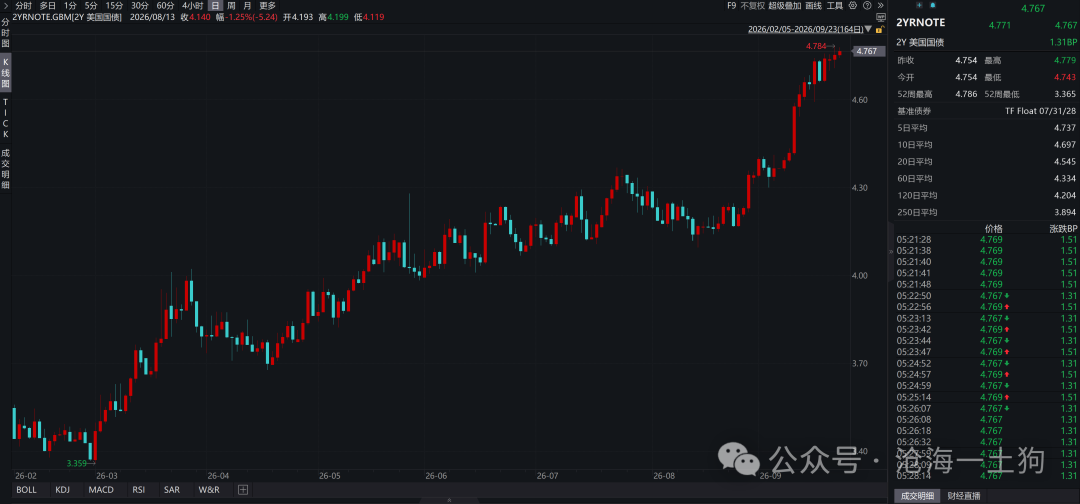
Task: Switch to 分时 period
Action: click(x=23, y=6)
